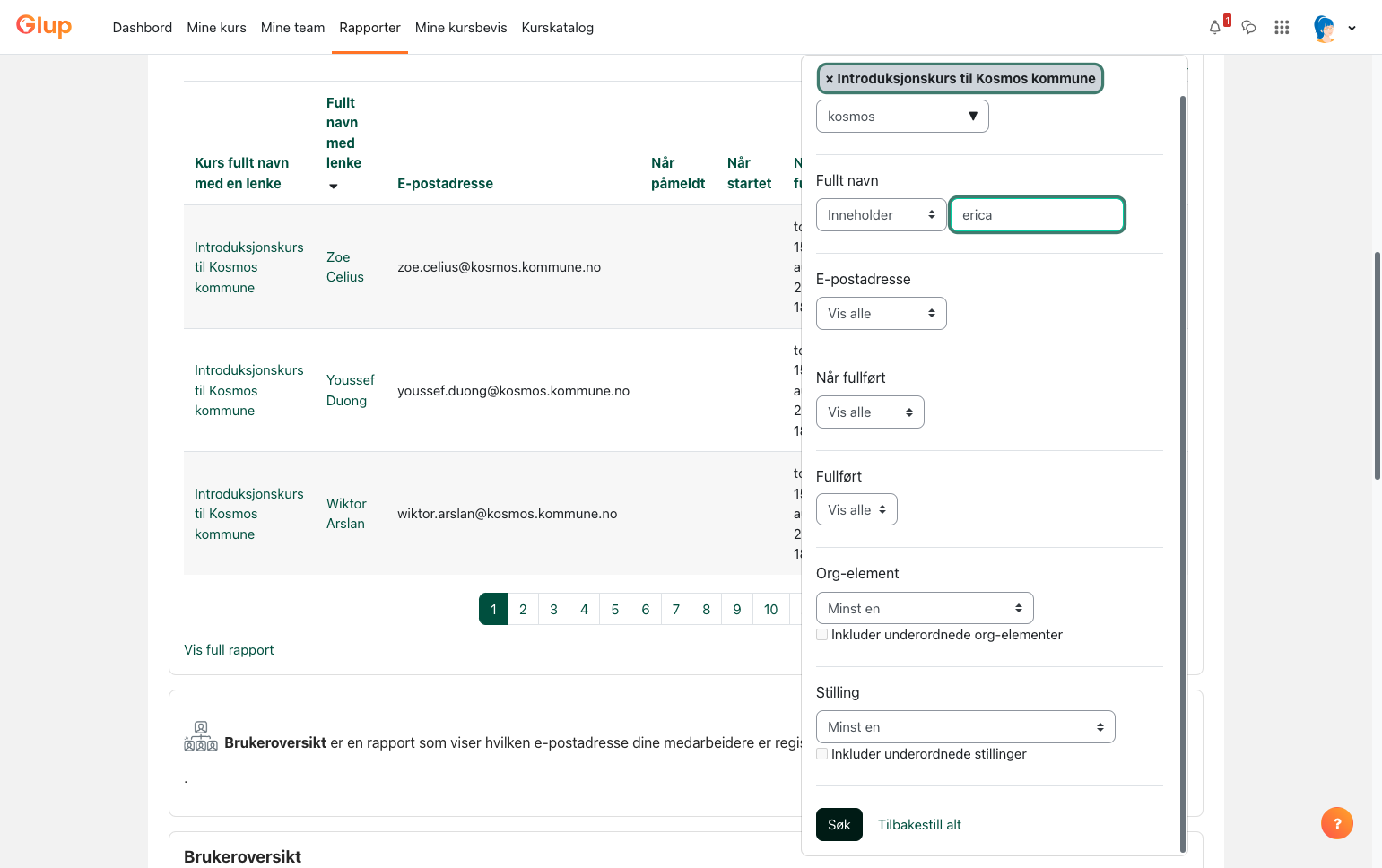Click the Fullt navn text field
The image size is (1382, 868).
click(1037, 215)
